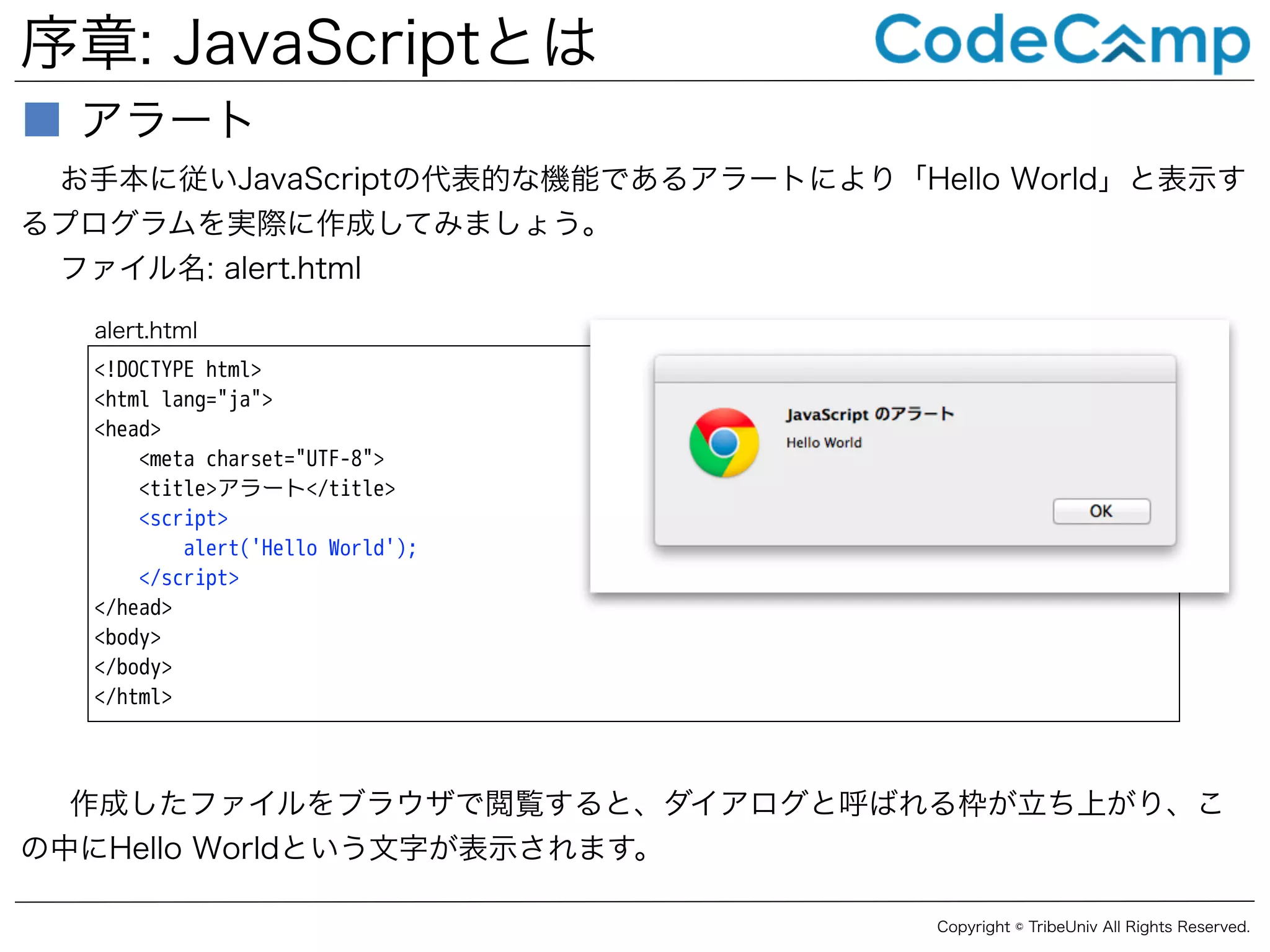This screenshot has width=1270, height=952.
Task: Click the '</html>' closing tag line
Action: pos(133,697)
